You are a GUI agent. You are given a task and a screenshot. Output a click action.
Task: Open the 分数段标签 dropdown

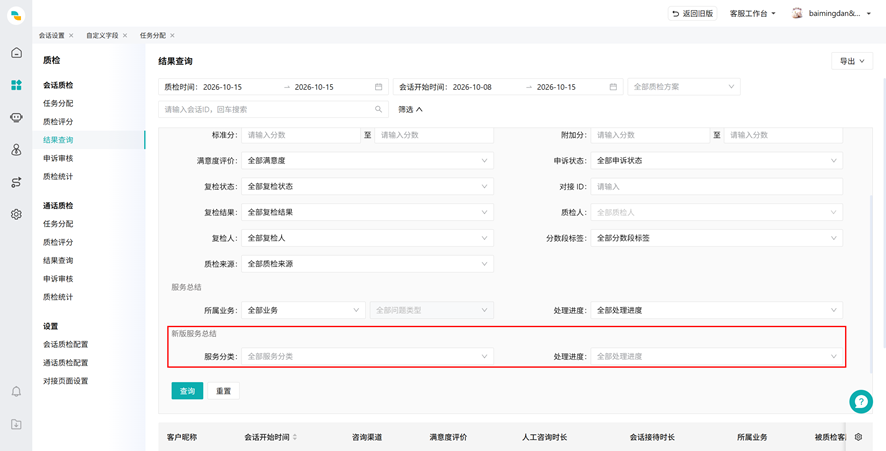716,238
